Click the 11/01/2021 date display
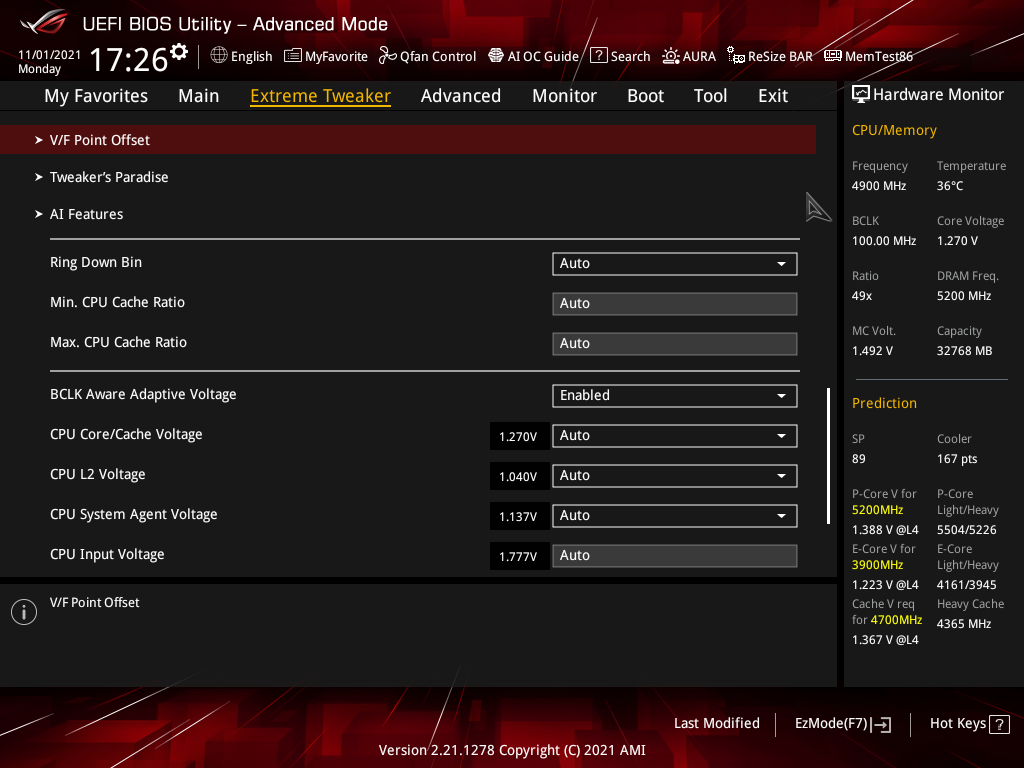The width and height of the screenshot is (1024, 768). point(50,55)
